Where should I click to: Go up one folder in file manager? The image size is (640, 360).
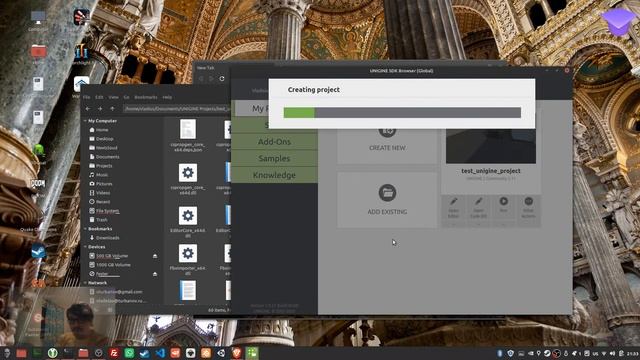pos(112,109)
